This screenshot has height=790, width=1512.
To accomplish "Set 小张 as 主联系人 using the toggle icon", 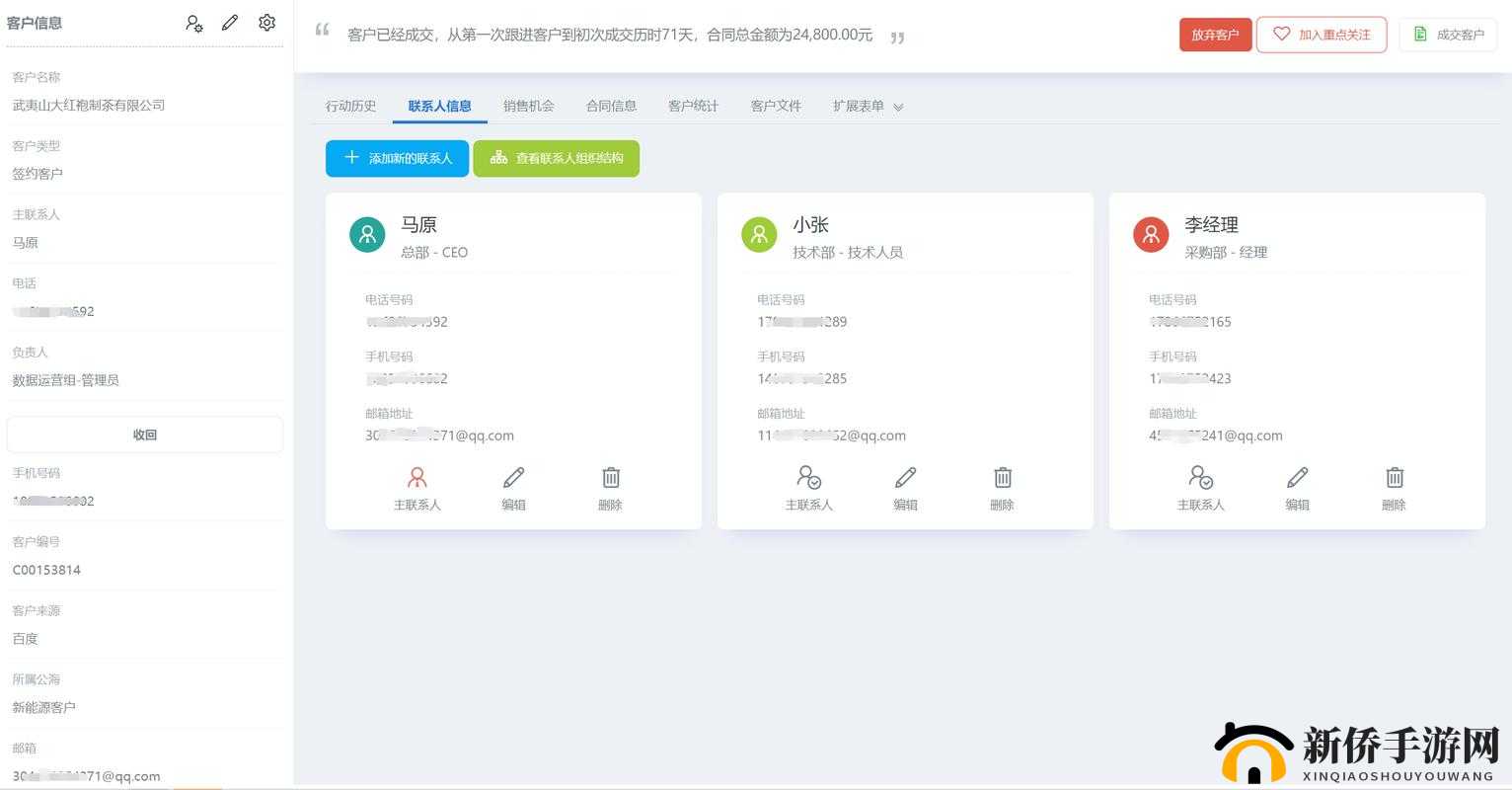I will [x=809, y=478].
